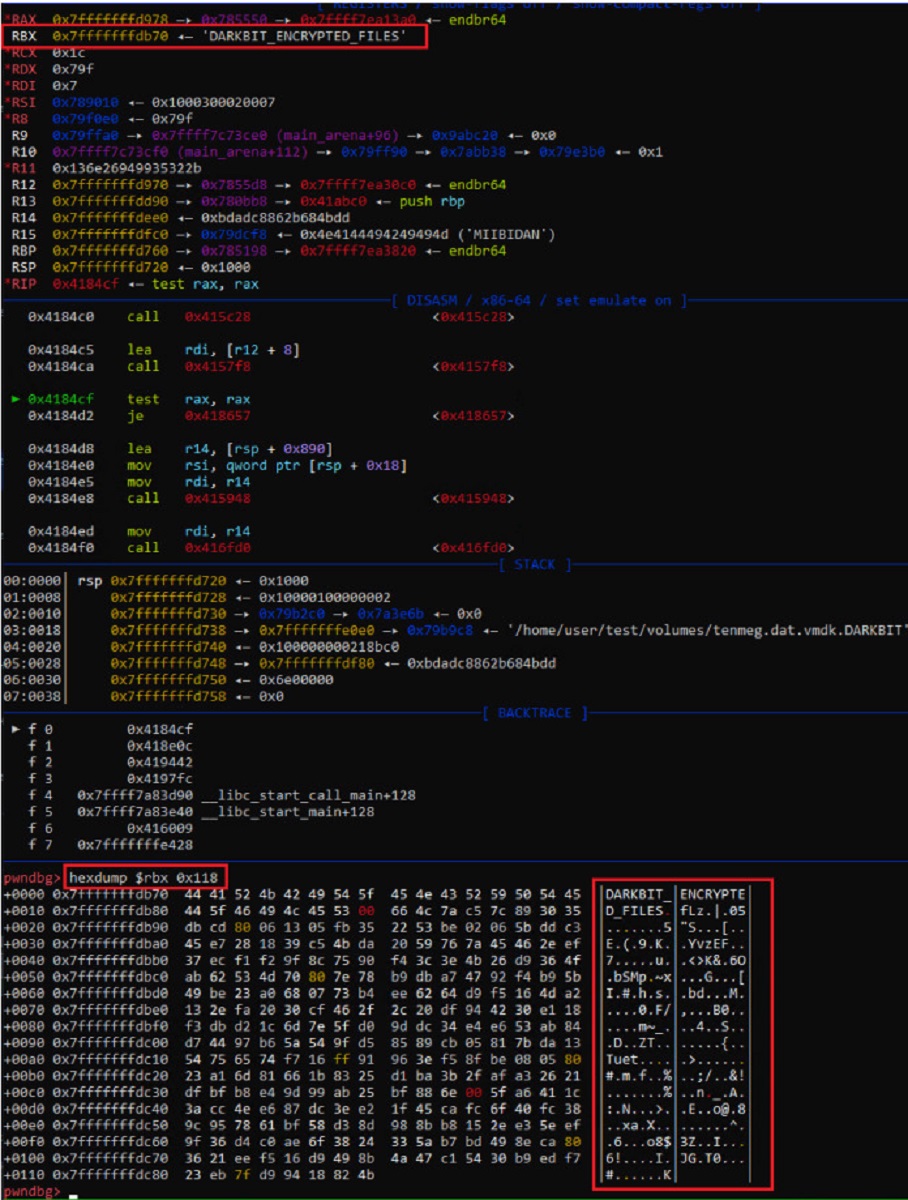Focus the empty pwndbg prompt at bottom
The width and height of the screenshot is (908, 1200).
tap(75, 1193)
